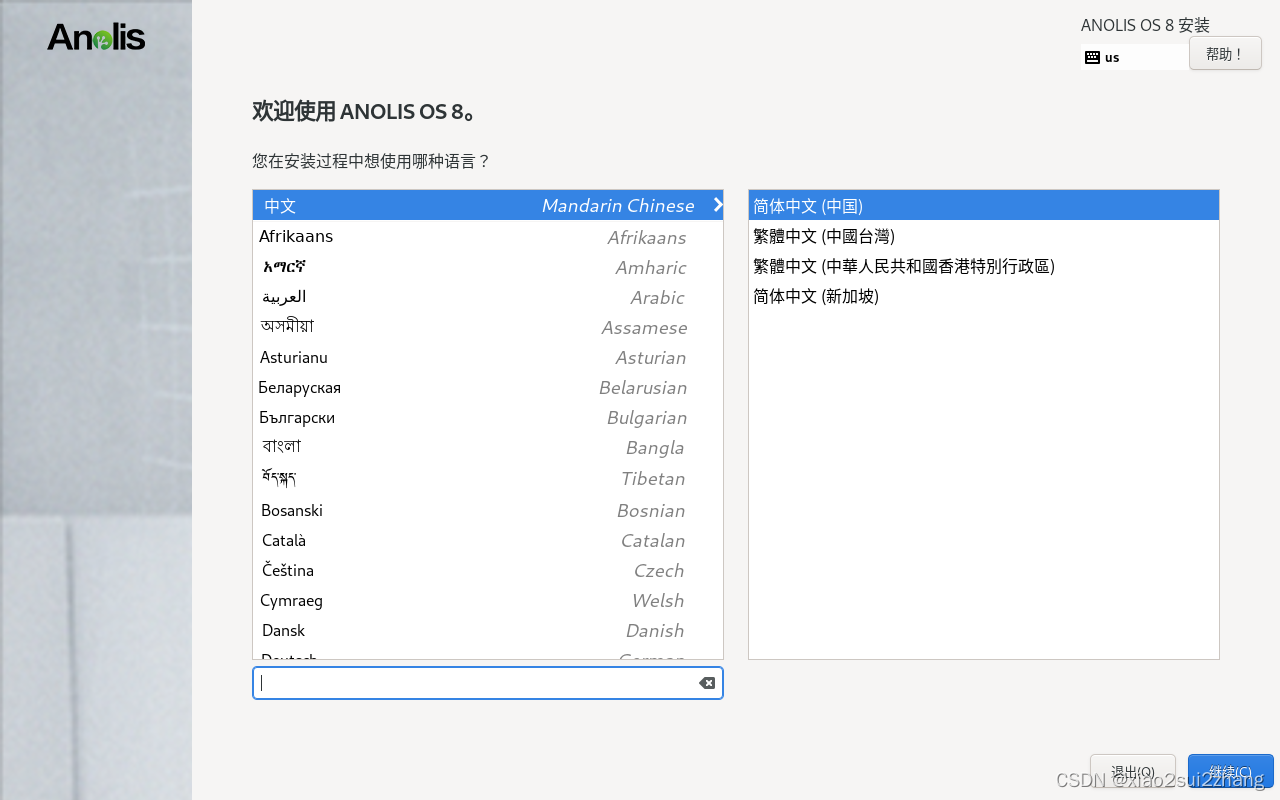Select 繁體中文 (香港特別行政區) locale
The image size is (1280, 800).
coord(903,266)
